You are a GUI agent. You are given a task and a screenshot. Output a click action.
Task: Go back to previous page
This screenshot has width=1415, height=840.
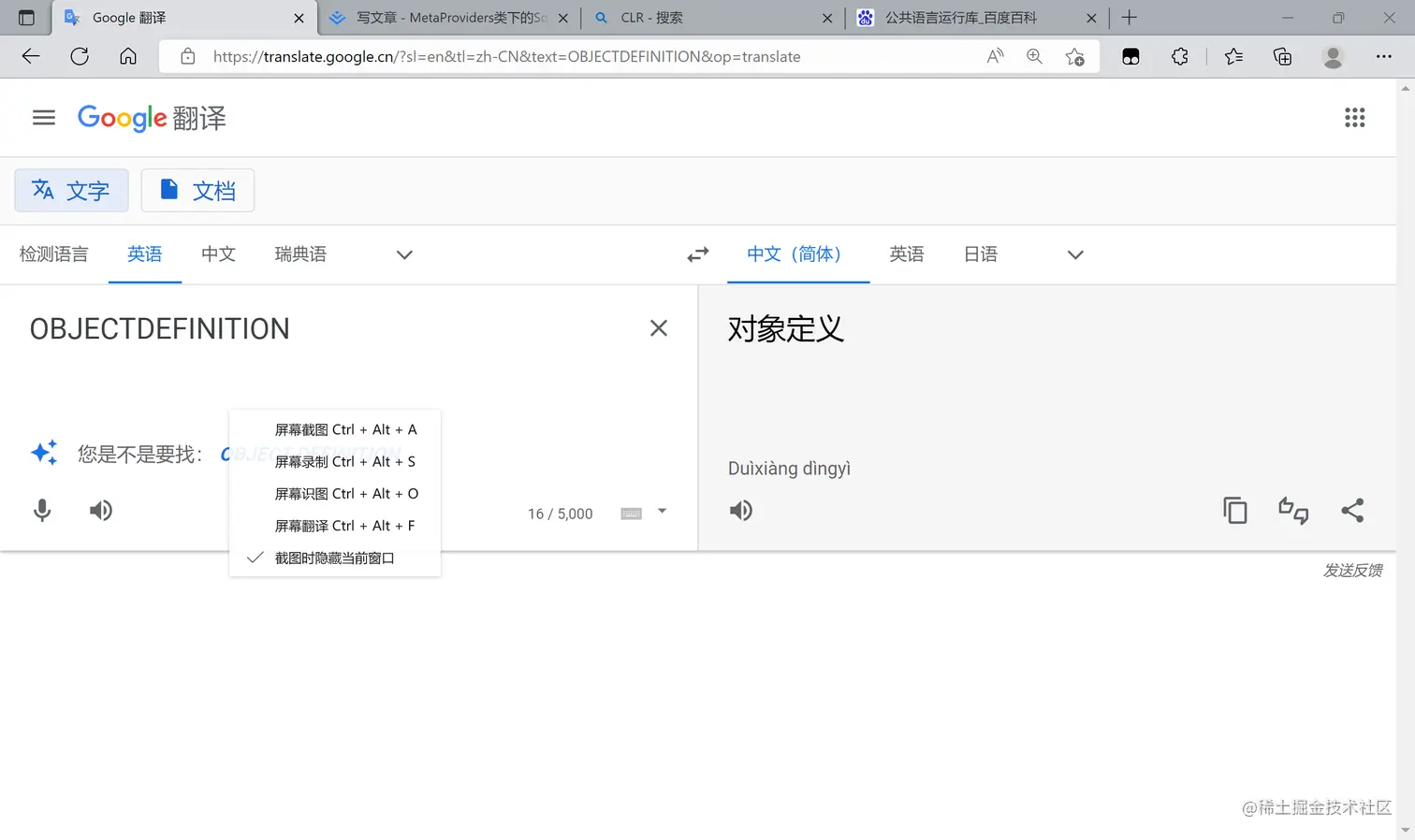[31, 56]
